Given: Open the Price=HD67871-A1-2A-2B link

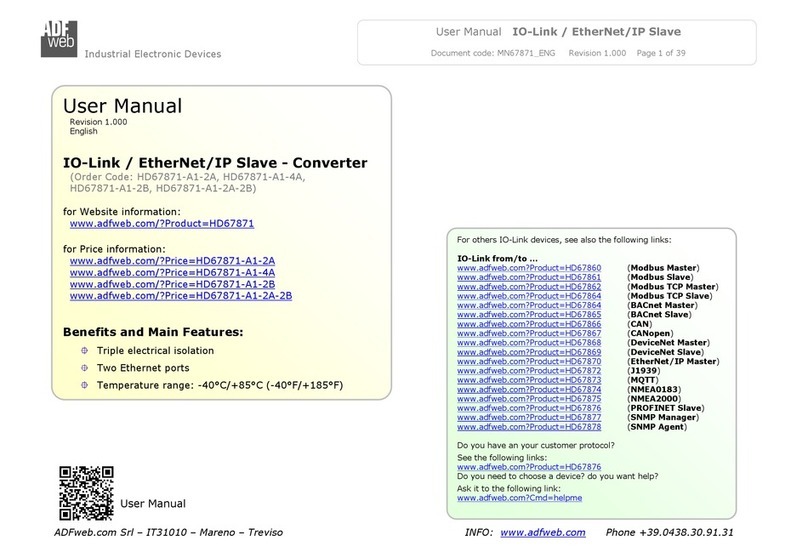Looking at the screenshot, I should 181,296.
